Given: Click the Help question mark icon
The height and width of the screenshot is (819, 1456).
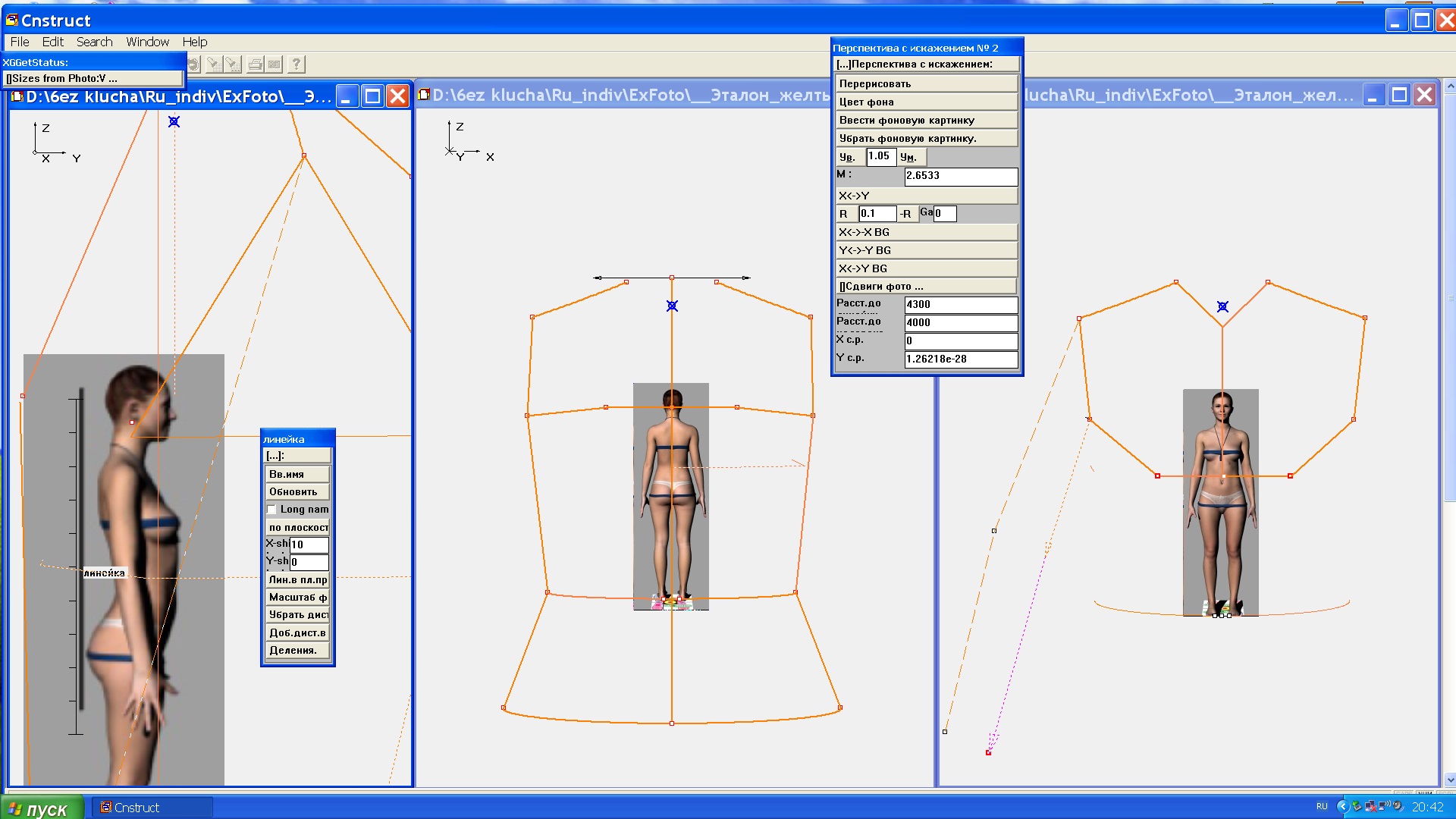Looking at the screenshot, I should click(297, 64).
